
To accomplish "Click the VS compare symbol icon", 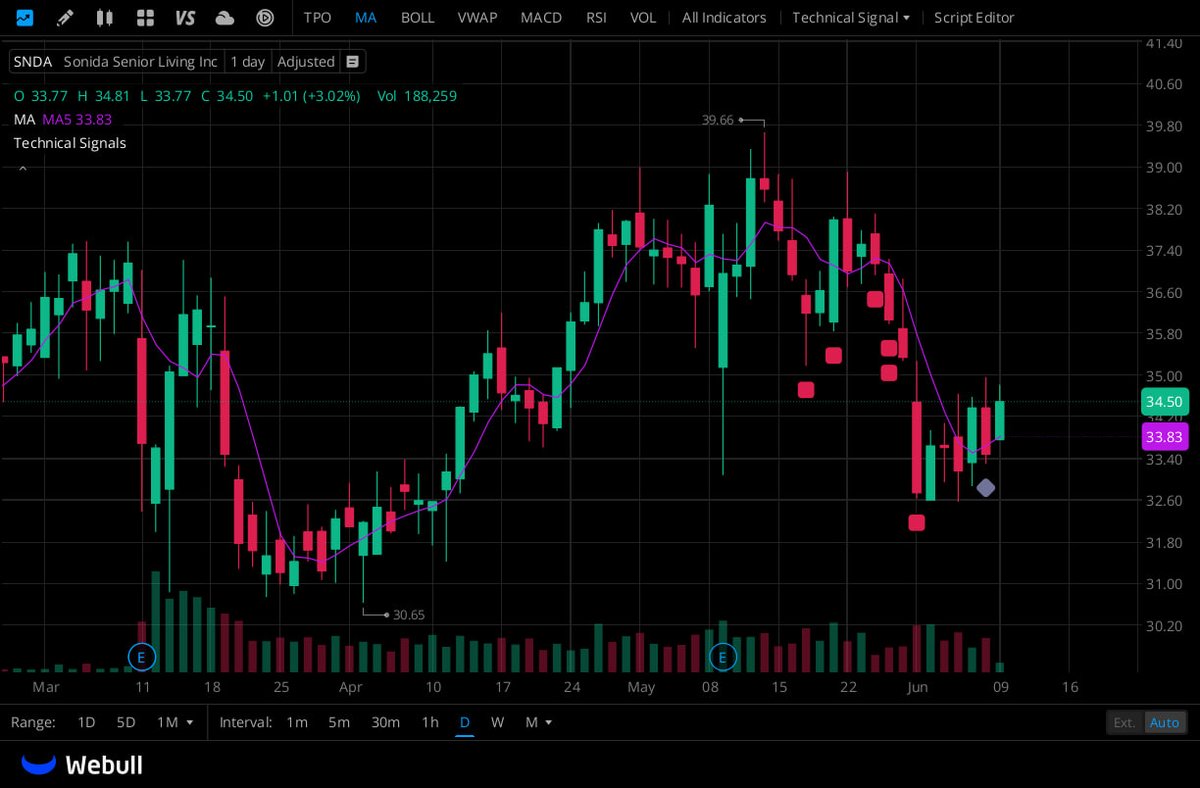I will (185, 17).
